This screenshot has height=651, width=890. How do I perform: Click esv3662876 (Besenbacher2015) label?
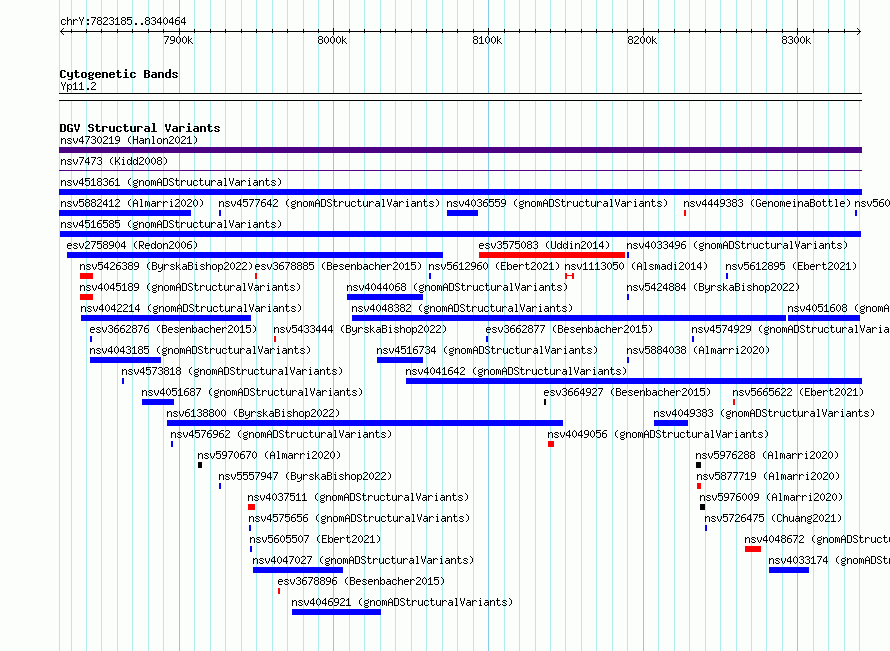click(173, 329)
